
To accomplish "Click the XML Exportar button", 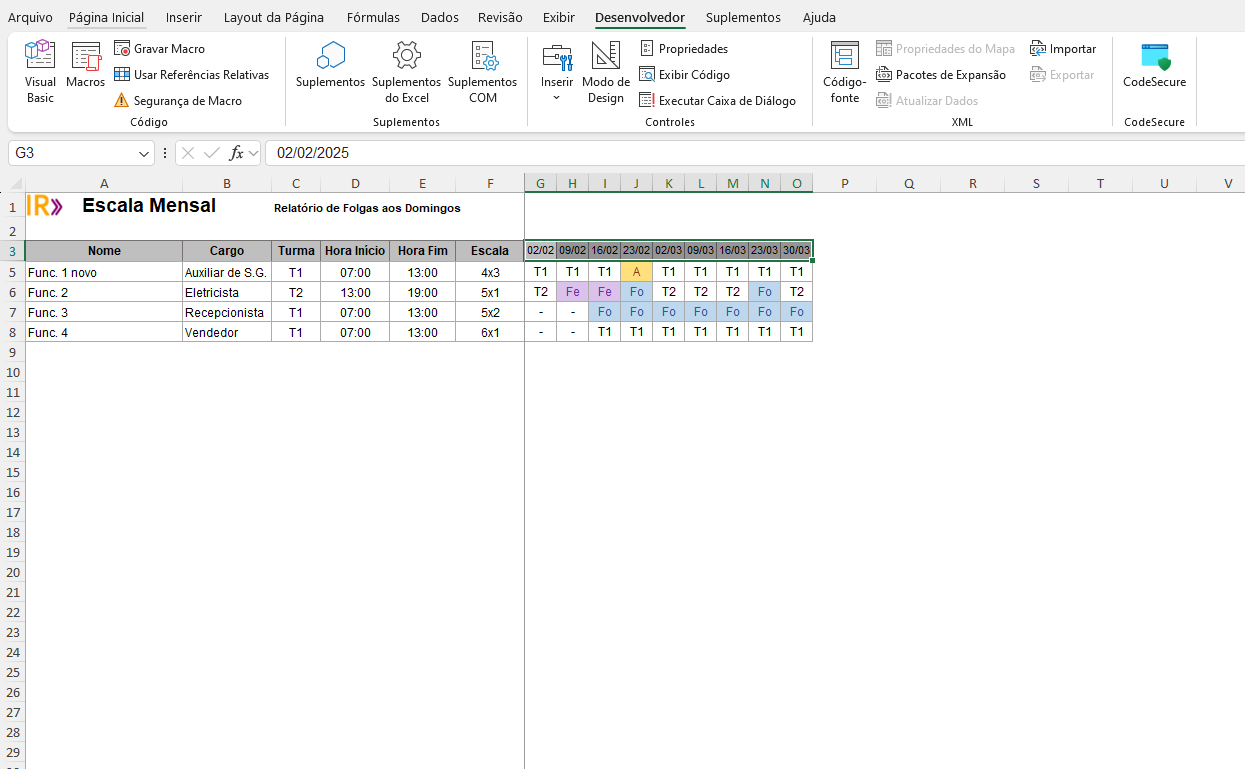I will point(1062,74).
